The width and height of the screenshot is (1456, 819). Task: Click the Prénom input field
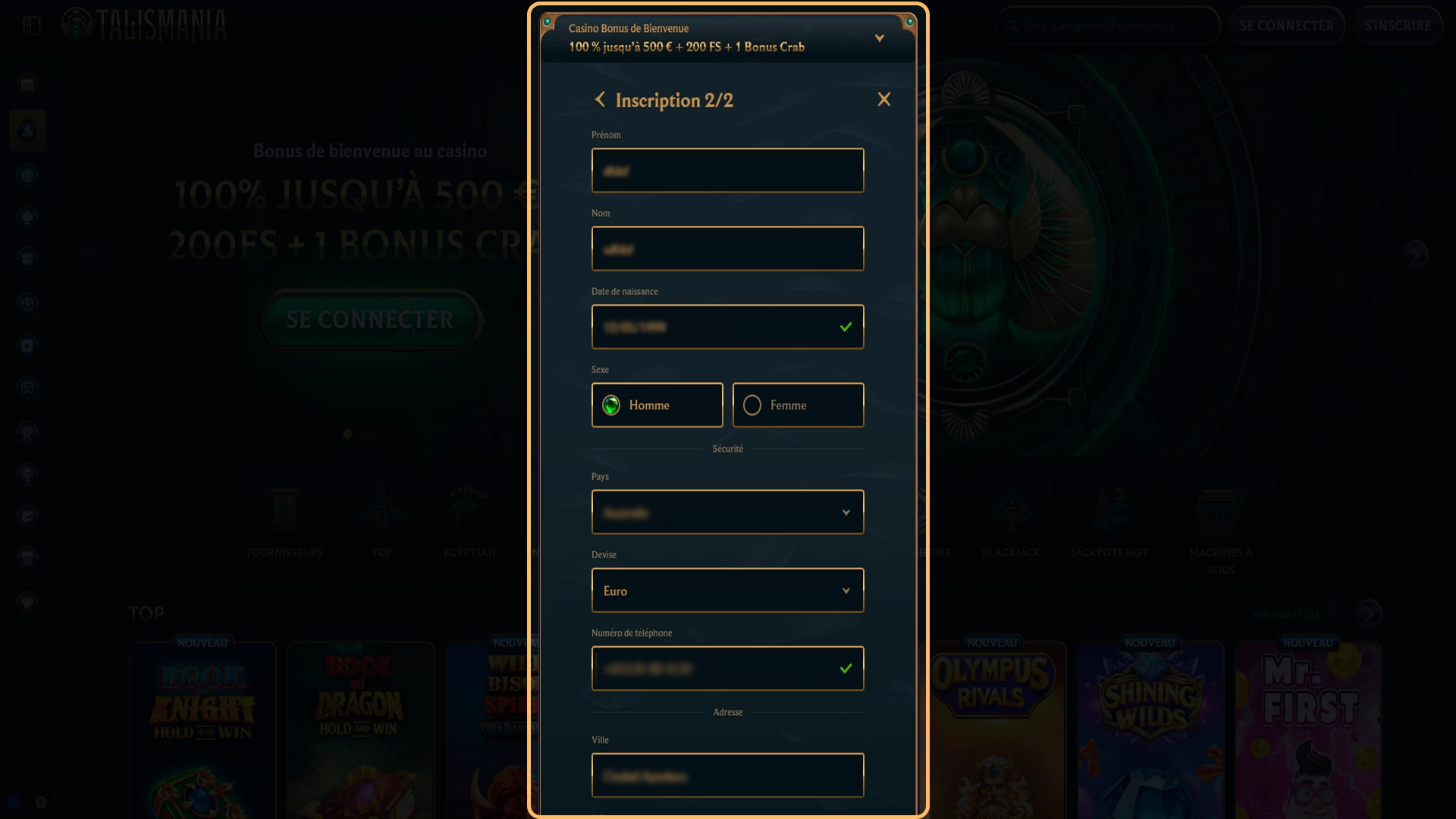(727, 170)
